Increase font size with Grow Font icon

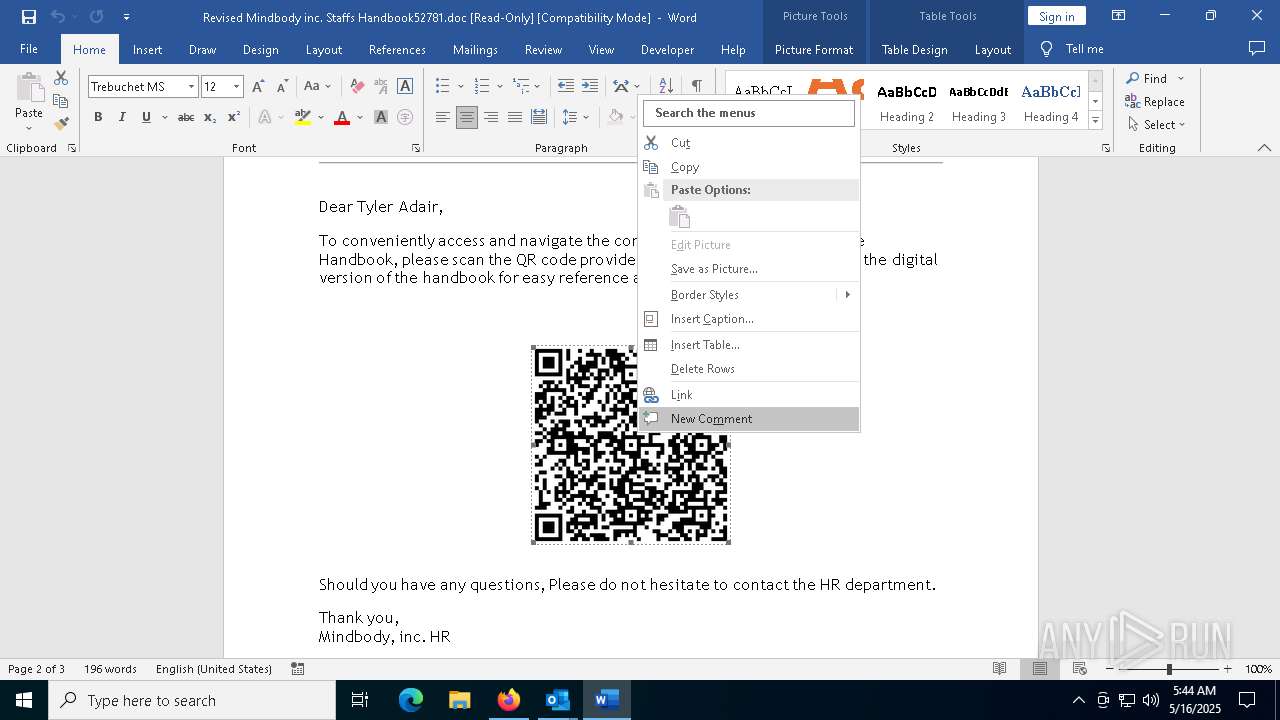click(x=259, y=87)
